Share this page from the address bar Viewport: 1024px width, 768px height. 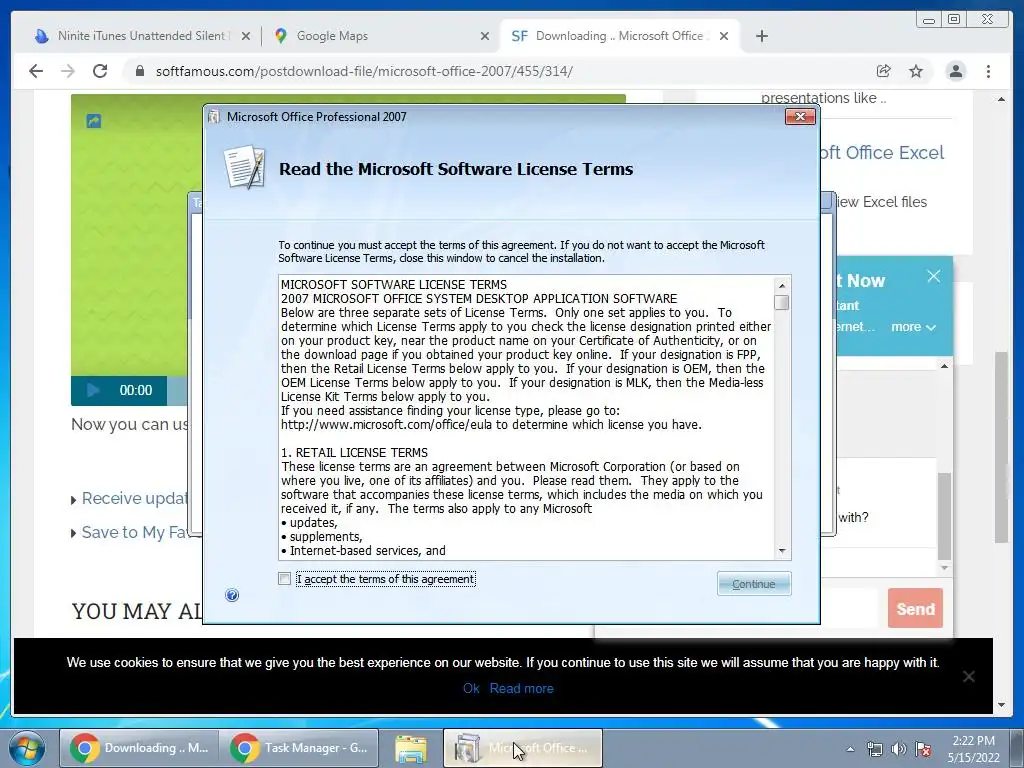click(x=884, y=71)
